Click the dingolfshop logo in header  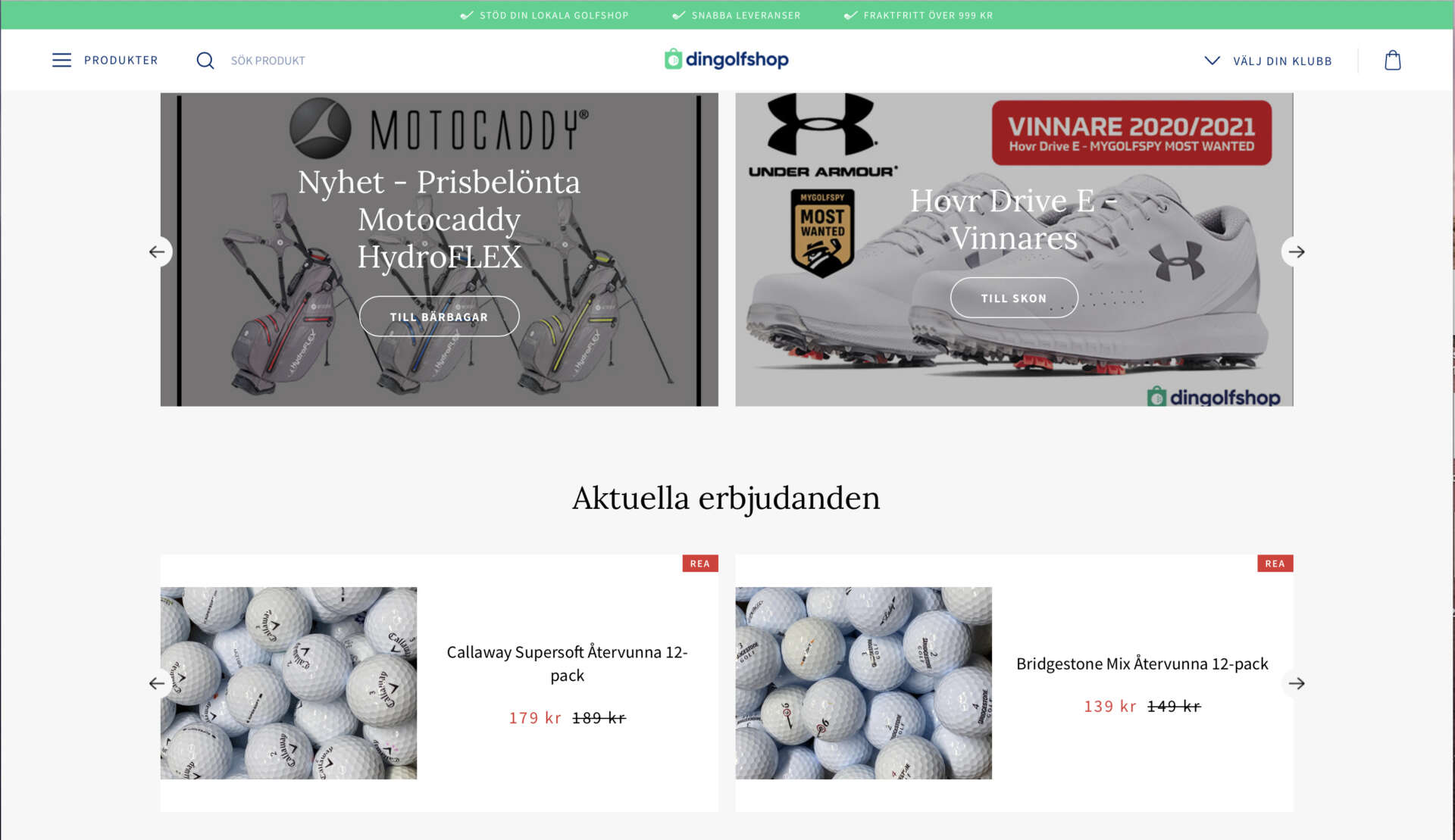(726, 59)
